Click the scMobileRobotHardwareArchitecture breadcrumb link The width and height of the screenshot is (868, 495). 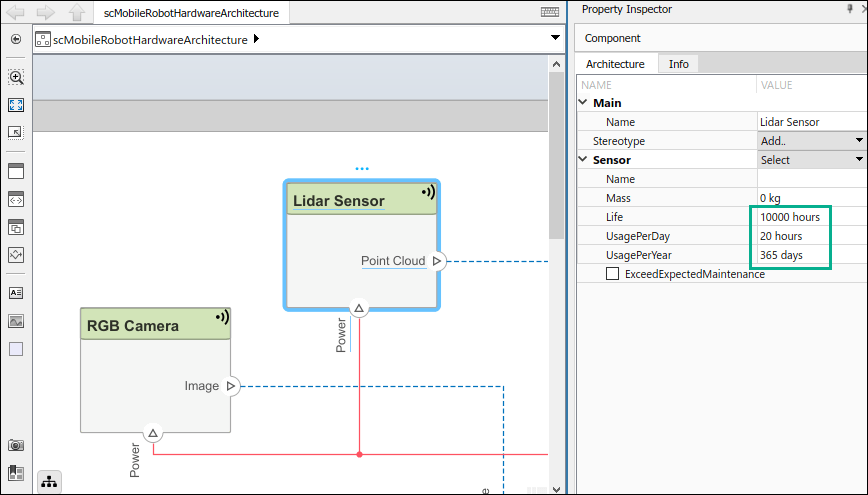[149, 40]
